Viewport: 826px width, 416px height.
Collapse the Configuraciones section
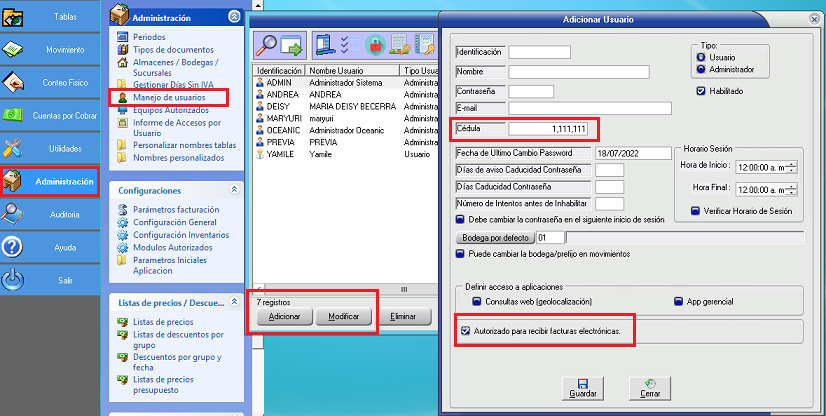pyautogui.click(x=234, y=189)
